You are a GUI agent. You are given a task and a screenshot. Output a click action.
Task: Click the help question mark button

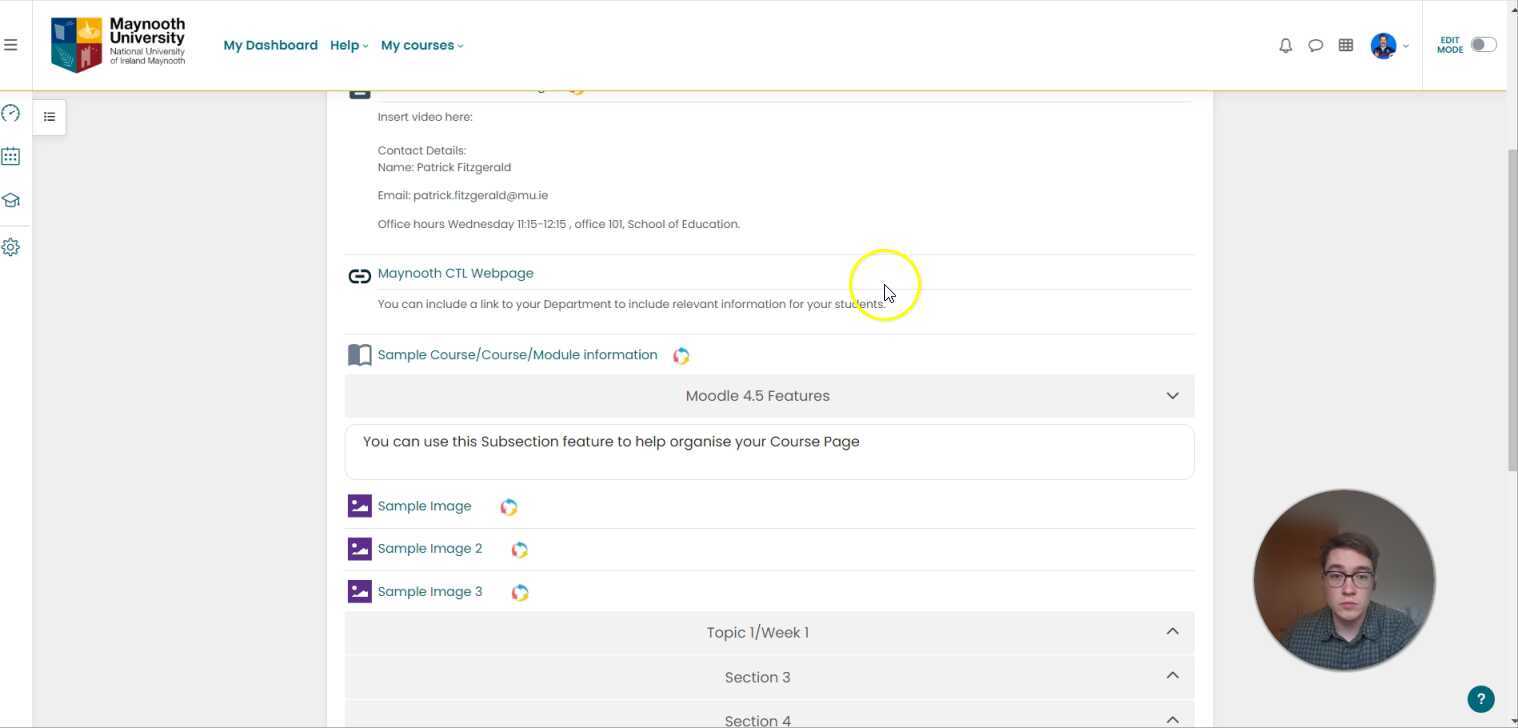tap(1480, 699)
